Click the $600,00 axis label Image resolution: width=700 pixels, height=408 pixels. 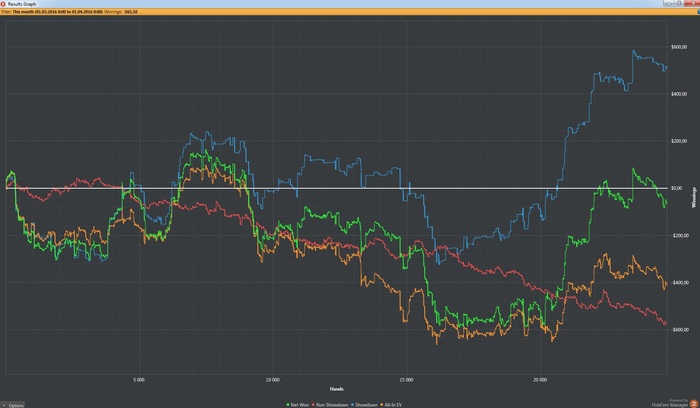click(679, 47)
